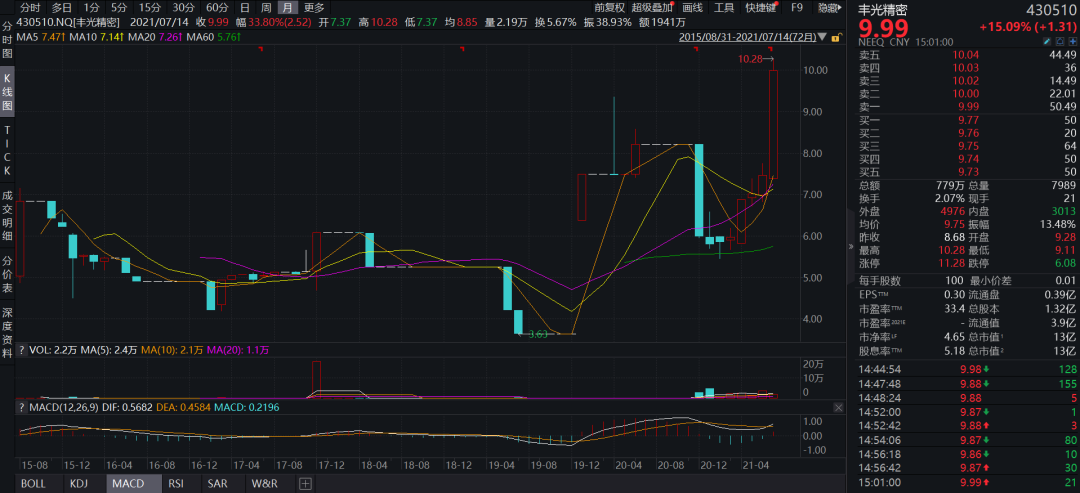This screenshot has width=1080, height=493.
Task: Select the BOLL indicator tab
Action: point(34,484)
